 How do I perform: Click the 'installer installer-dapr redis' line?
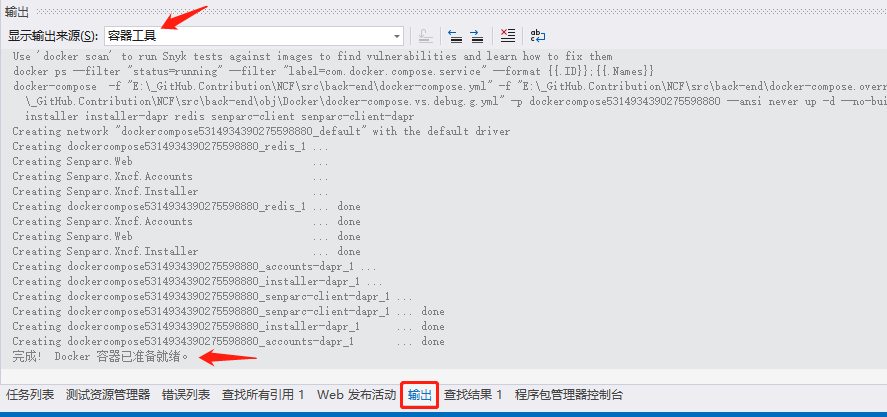[219, 117]
